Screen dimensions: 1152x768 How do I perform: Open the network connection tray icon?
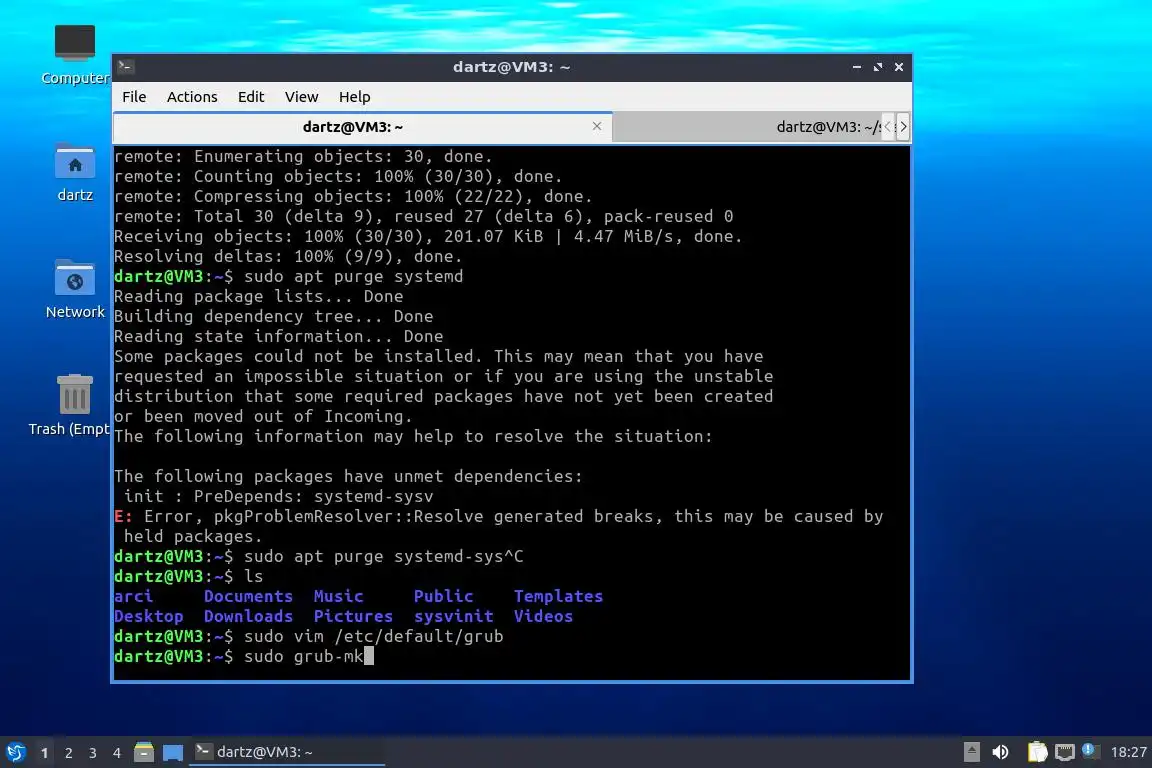(1065, 752)
